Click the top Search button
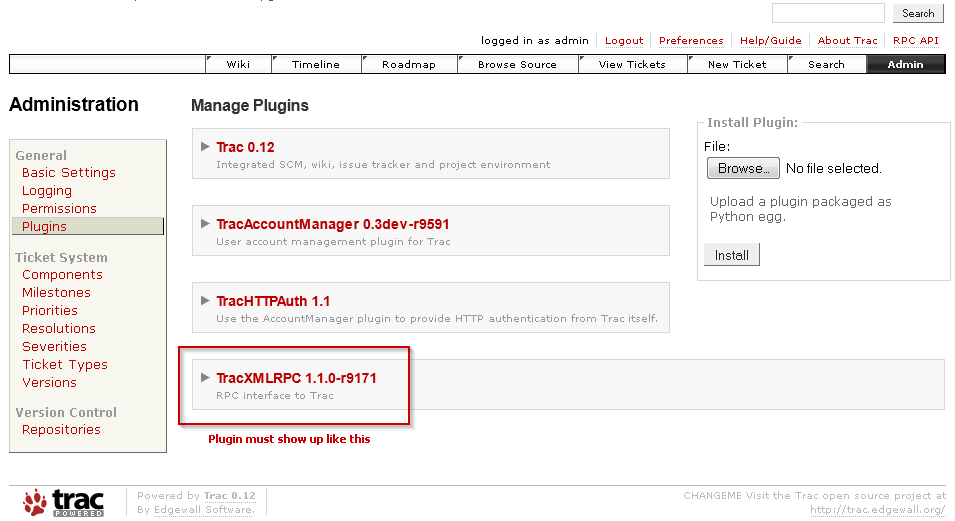Viewport: 955px width, 521px height. tap(918, 13)
